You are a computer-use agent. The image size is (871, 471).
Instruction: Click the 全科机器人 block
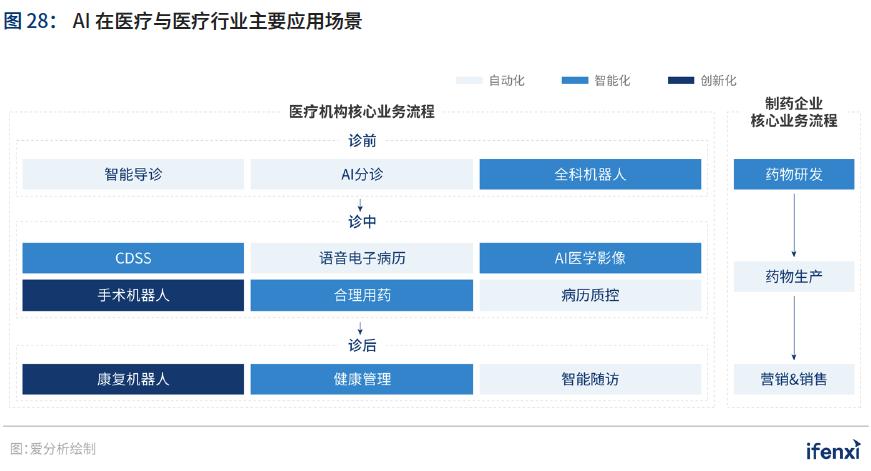tap(590, 174)
